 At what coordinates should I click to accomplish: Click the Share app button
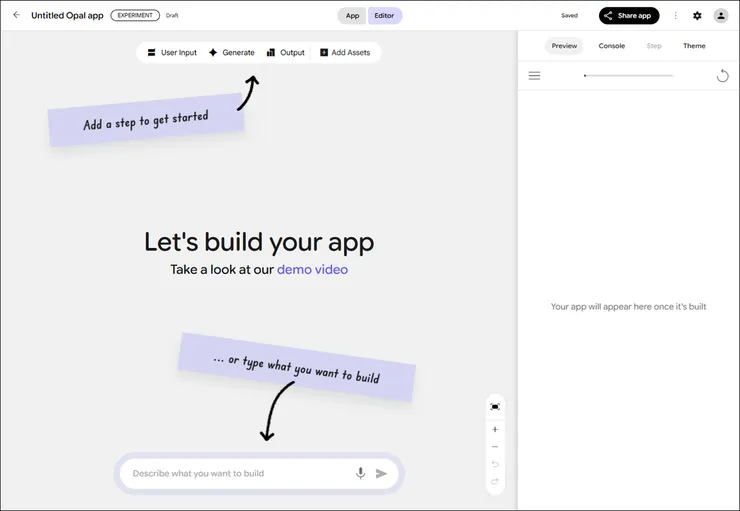click(629, 16)
